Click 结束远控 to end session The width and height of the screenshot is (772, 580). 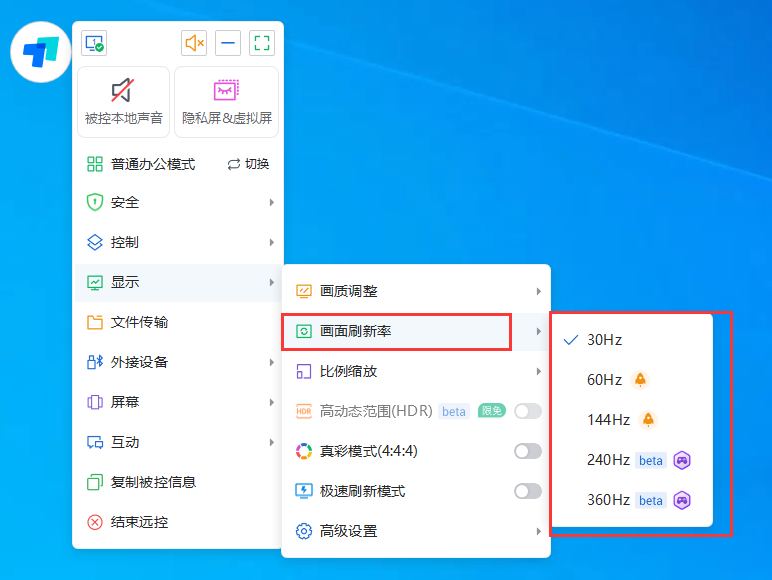(178, 522)
